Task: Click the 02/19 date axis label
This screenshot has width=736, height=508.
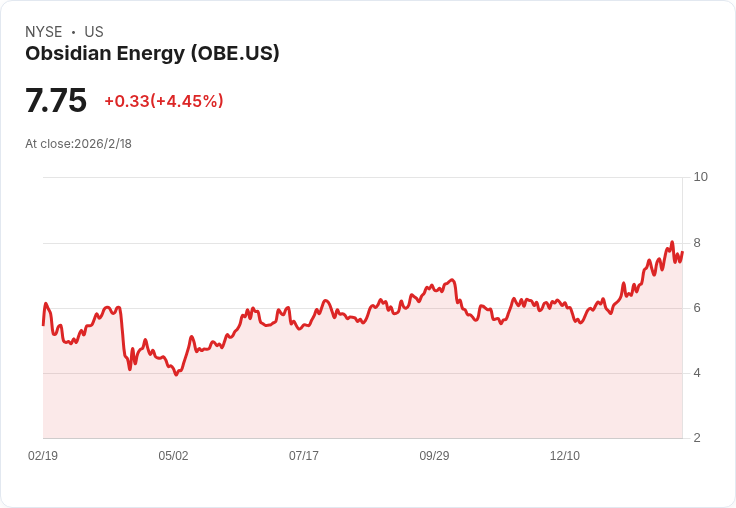Action: coord(43,455)
